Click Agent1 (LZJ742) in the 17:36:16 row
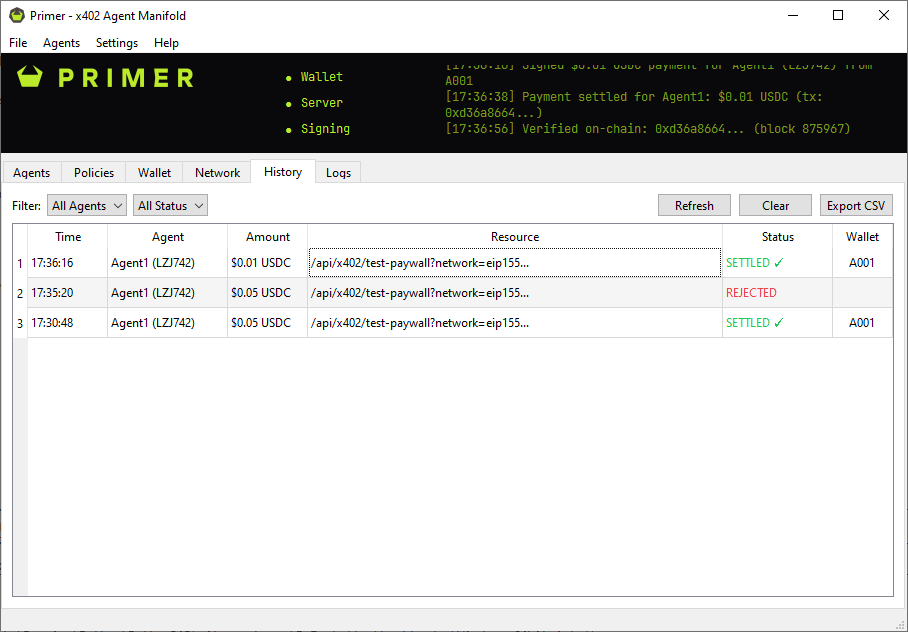 click(x=168, y=263)
